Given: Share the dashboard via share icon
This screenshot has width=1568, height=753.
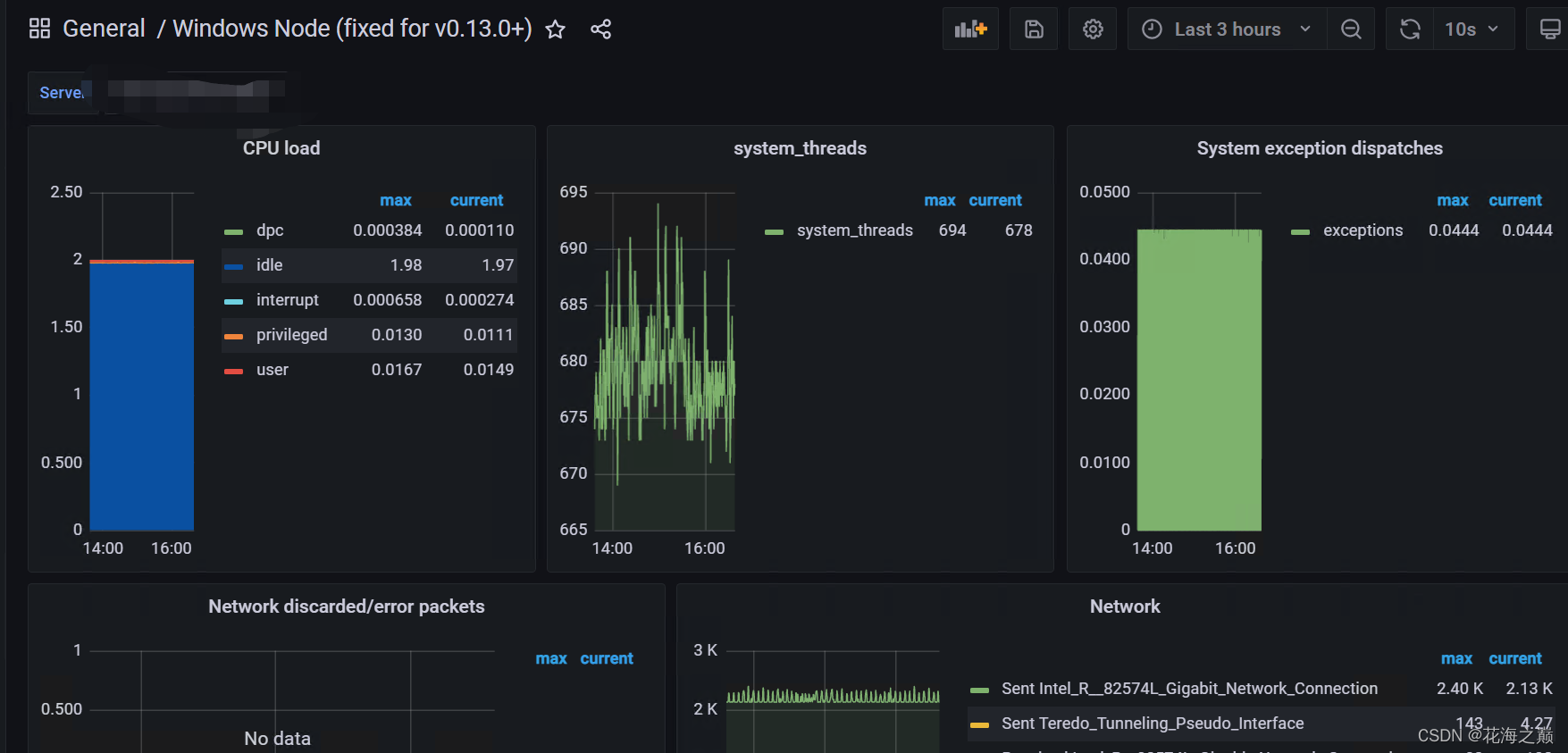Looking at the screenshot, I should coord(601,29).
